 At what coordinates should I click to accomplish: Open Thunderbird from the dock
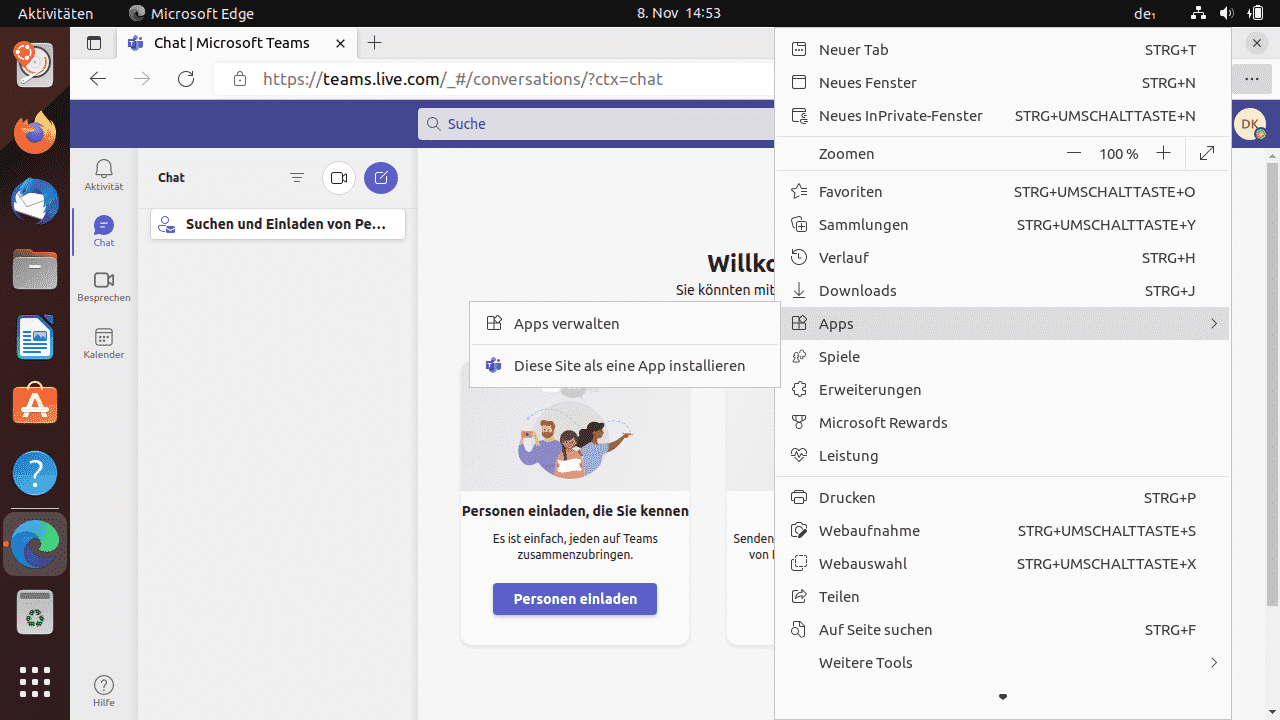point(35,201)
